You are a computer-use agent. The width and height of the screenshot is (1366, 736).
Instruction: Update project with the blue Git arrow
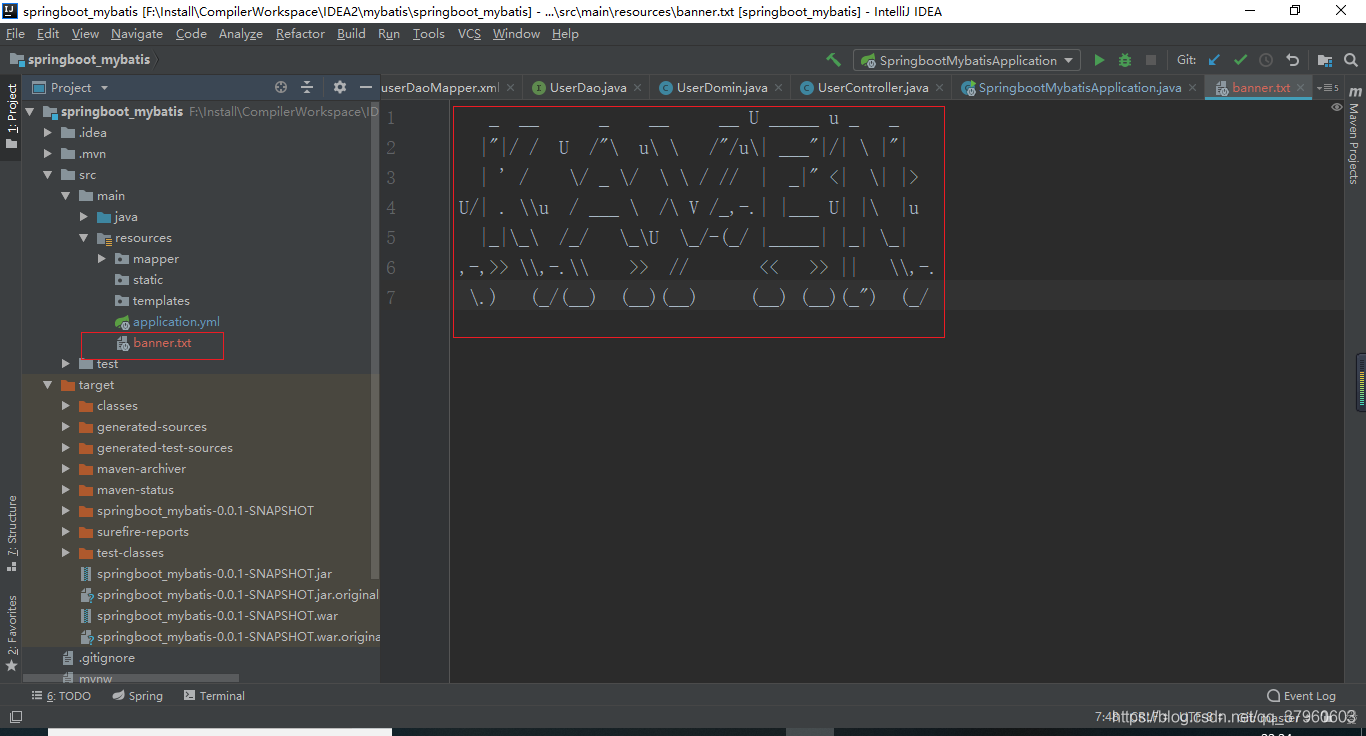click(x=1215, y=60)
